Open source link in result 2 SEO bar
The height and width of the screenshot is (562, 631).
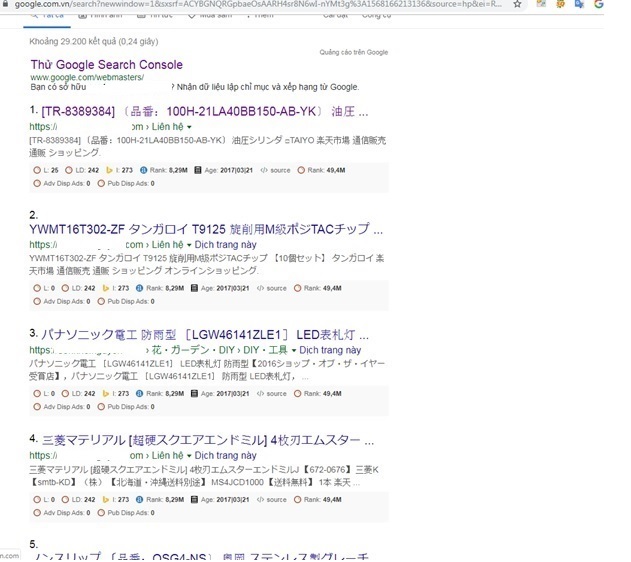(x=272, y=288)
